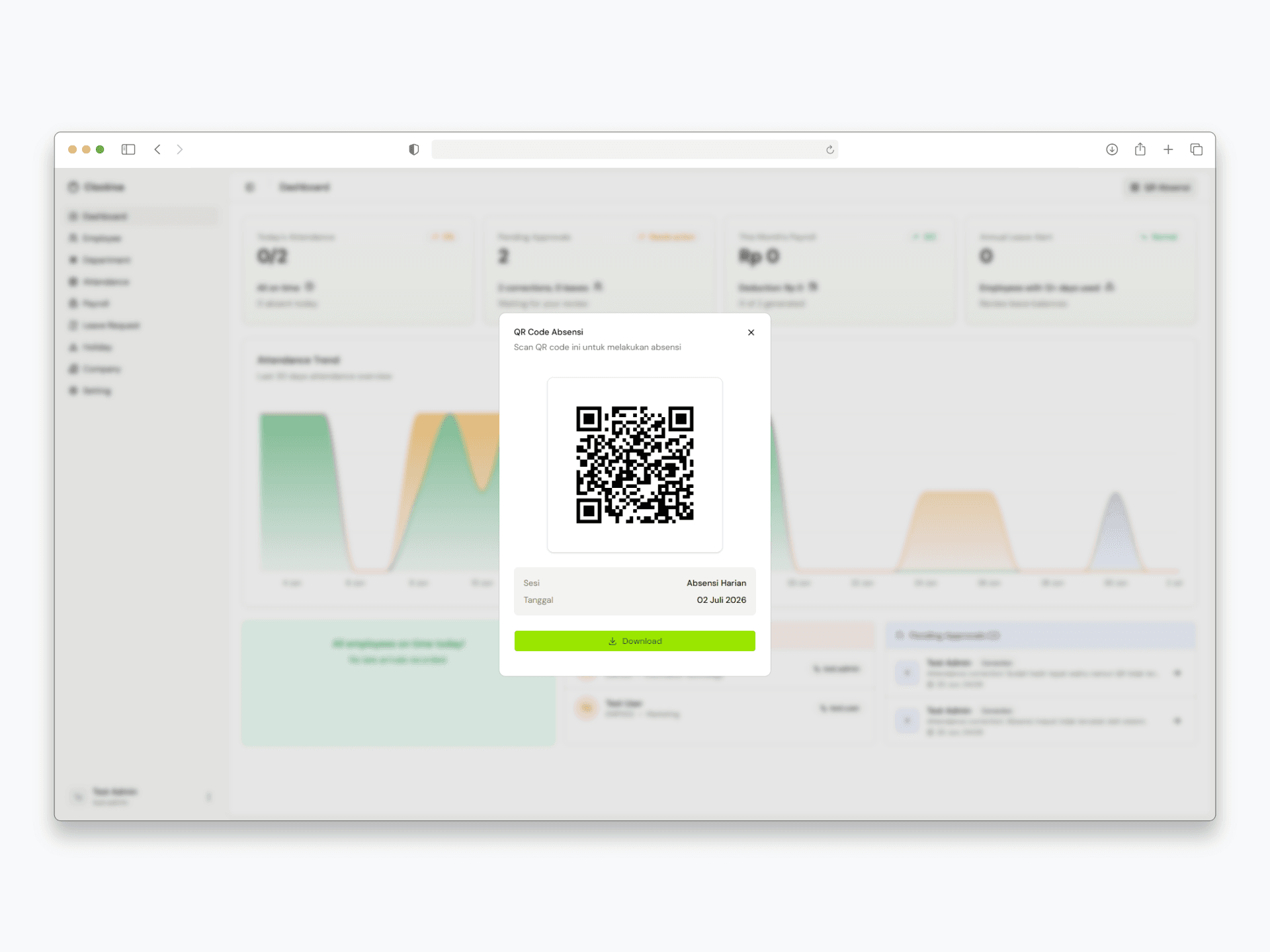Click the Today's Attendance '0/2' card

tap(359, 271)
